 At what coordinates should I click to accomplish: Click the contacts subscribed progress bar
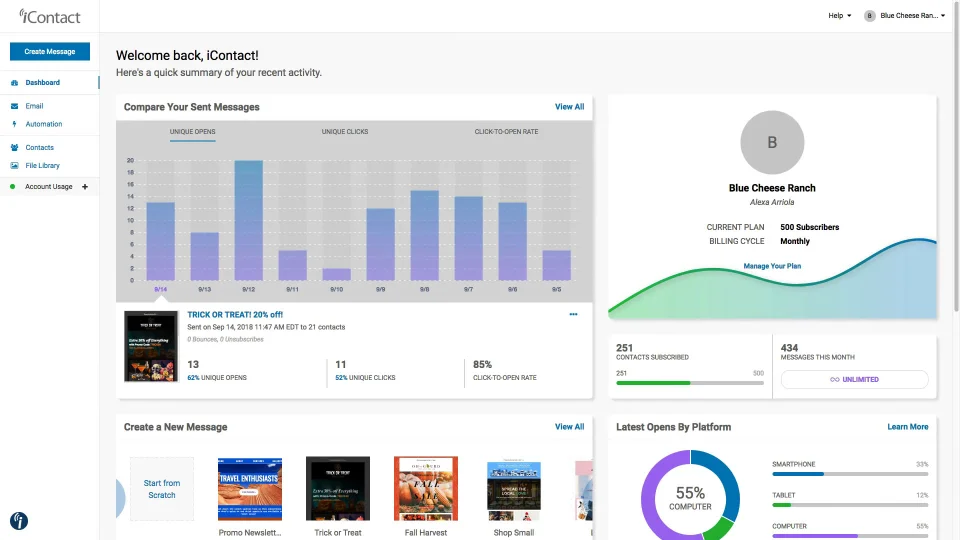pos(690,383)
